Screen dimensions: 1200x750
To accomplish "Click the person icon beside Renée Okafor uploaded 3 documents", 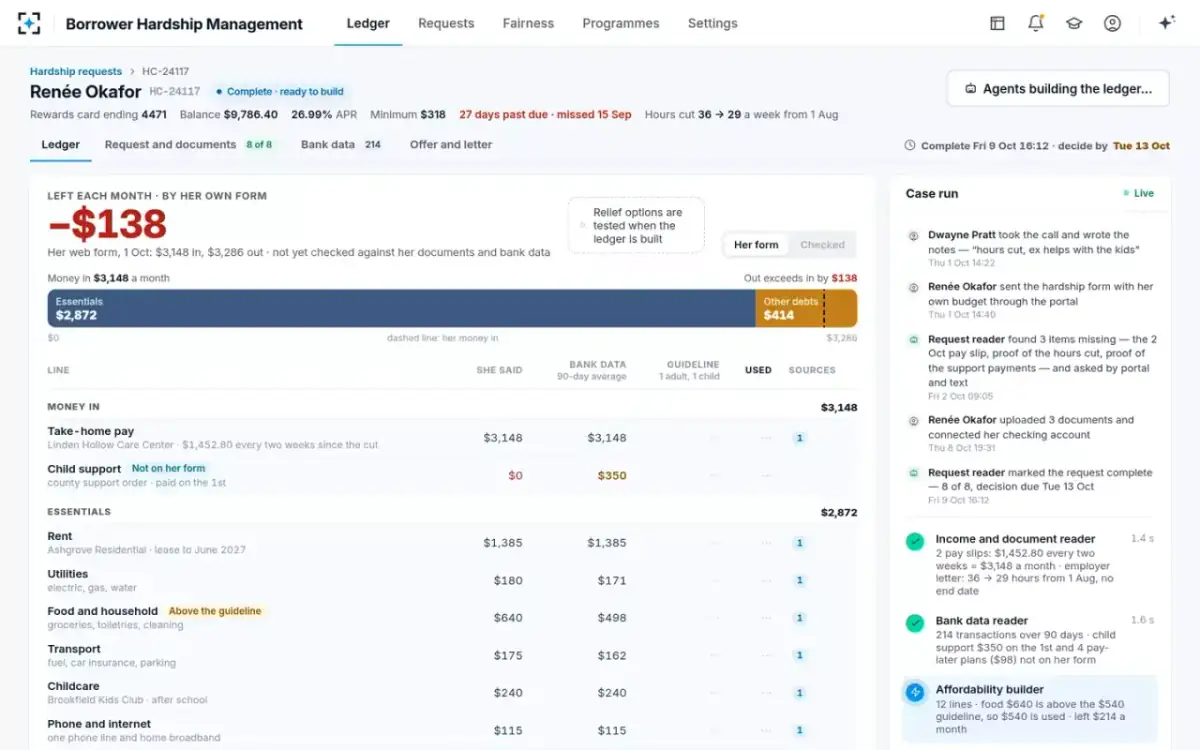I will coord(913,421).
